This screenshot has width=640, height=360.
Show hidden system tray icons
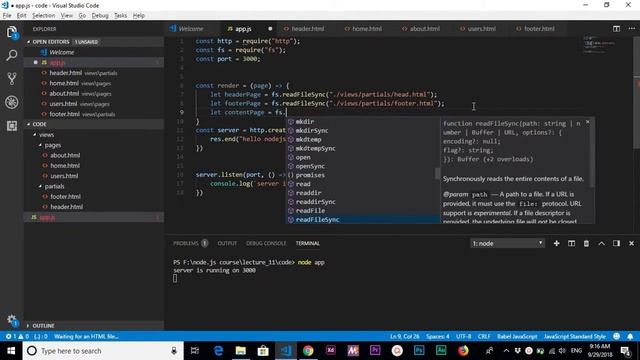pyautogui.click(x=506, y=351)
